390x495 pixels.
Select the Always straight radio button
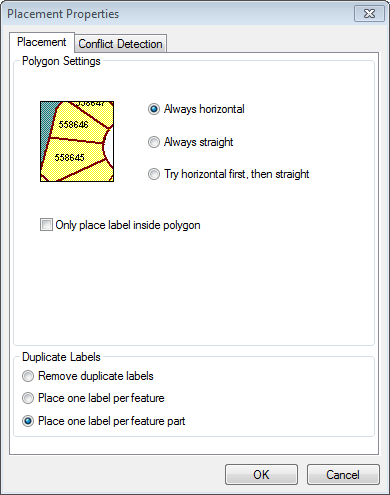point(190,142)
